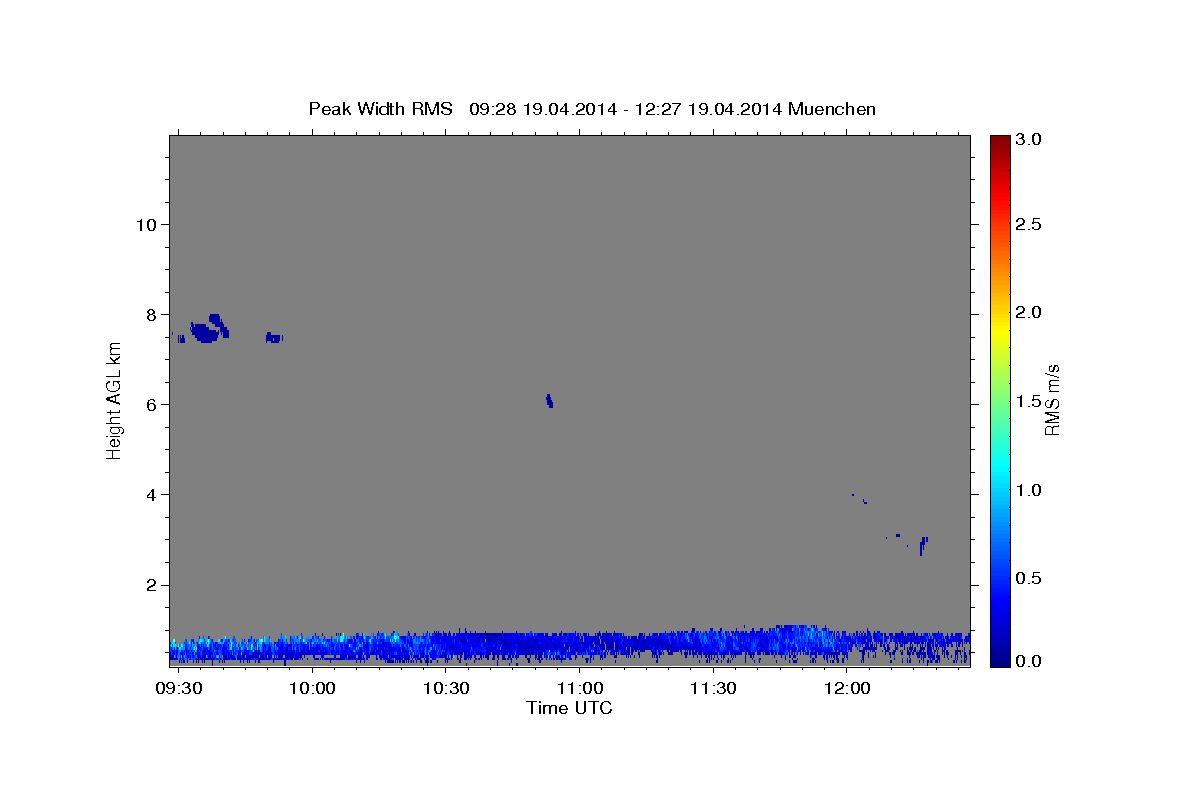
Task: Click the 11:00 time tick label
Action: click(x=580, y=689)
